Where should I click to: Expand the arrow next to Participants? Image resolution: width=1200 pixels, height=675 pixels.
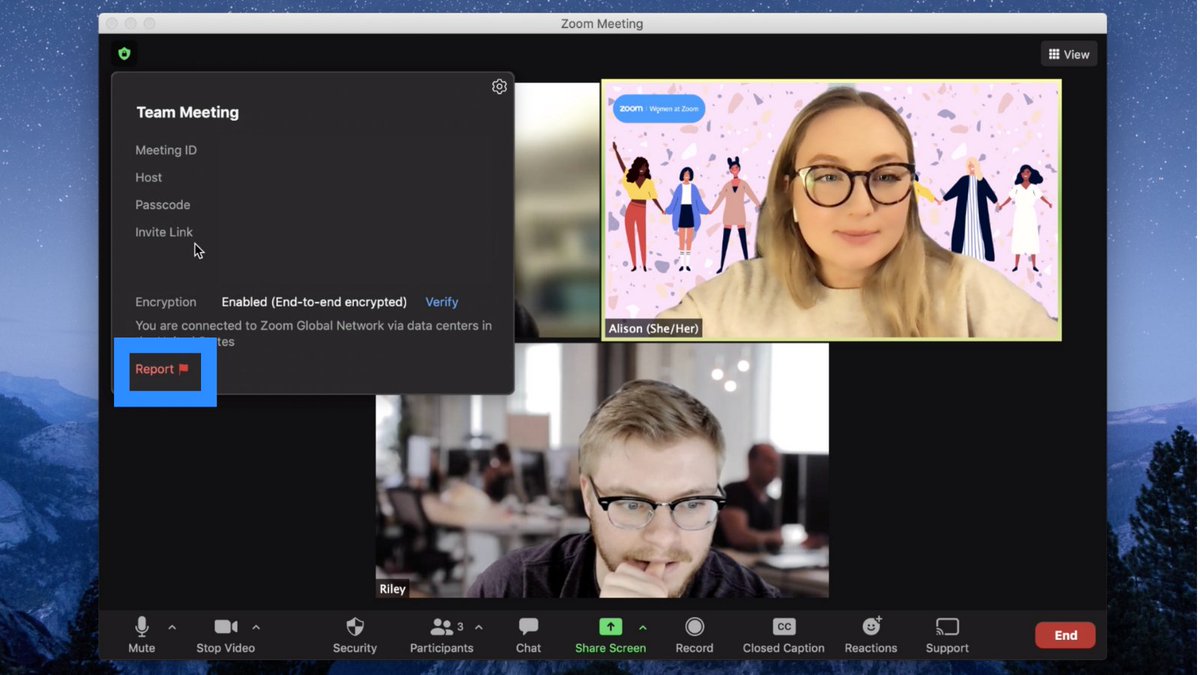479,628
